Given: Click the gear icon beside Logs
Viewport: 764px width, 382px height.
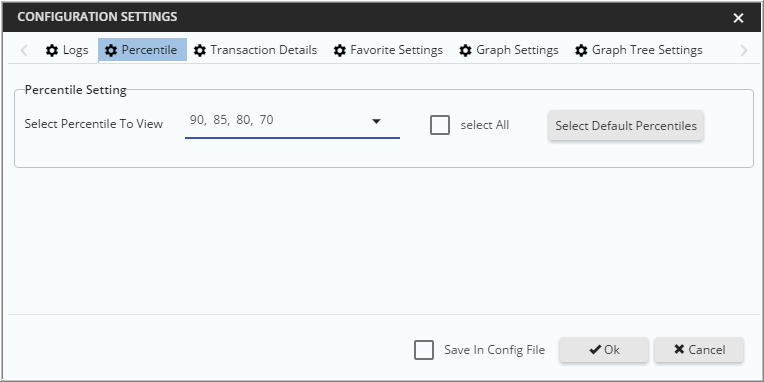Looking at the screenshot, I should click(52, 50).
